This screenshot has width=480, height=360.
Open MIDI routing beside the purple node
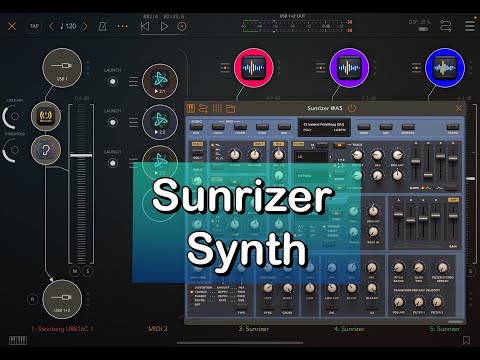[x=321, y=68]
